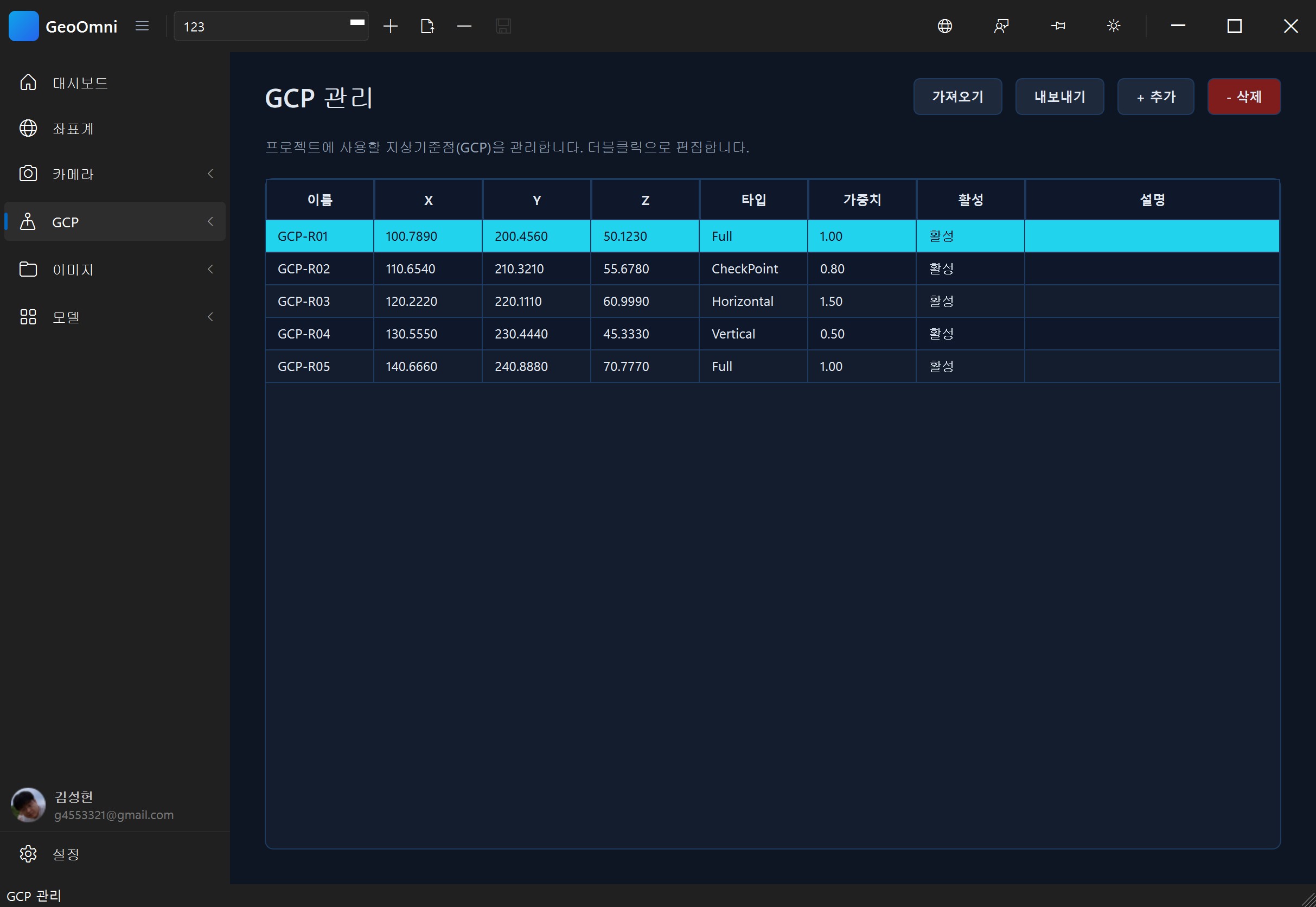This screenshot has width=1316, height=907.
Task: Minimize the GeoOmni window
Action: coord(1179,26)
